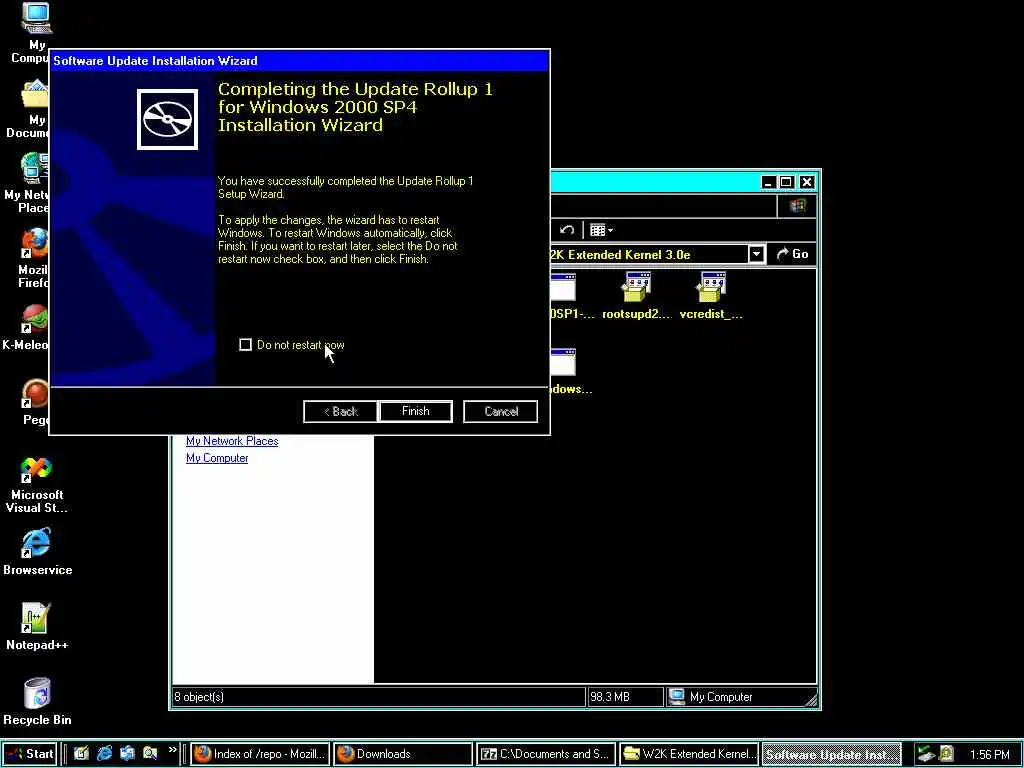Image resolution: width=1024 pixels, height=768 pixels.
Task: Minimize the Explorer window
Action: click(x=769, y=182)
